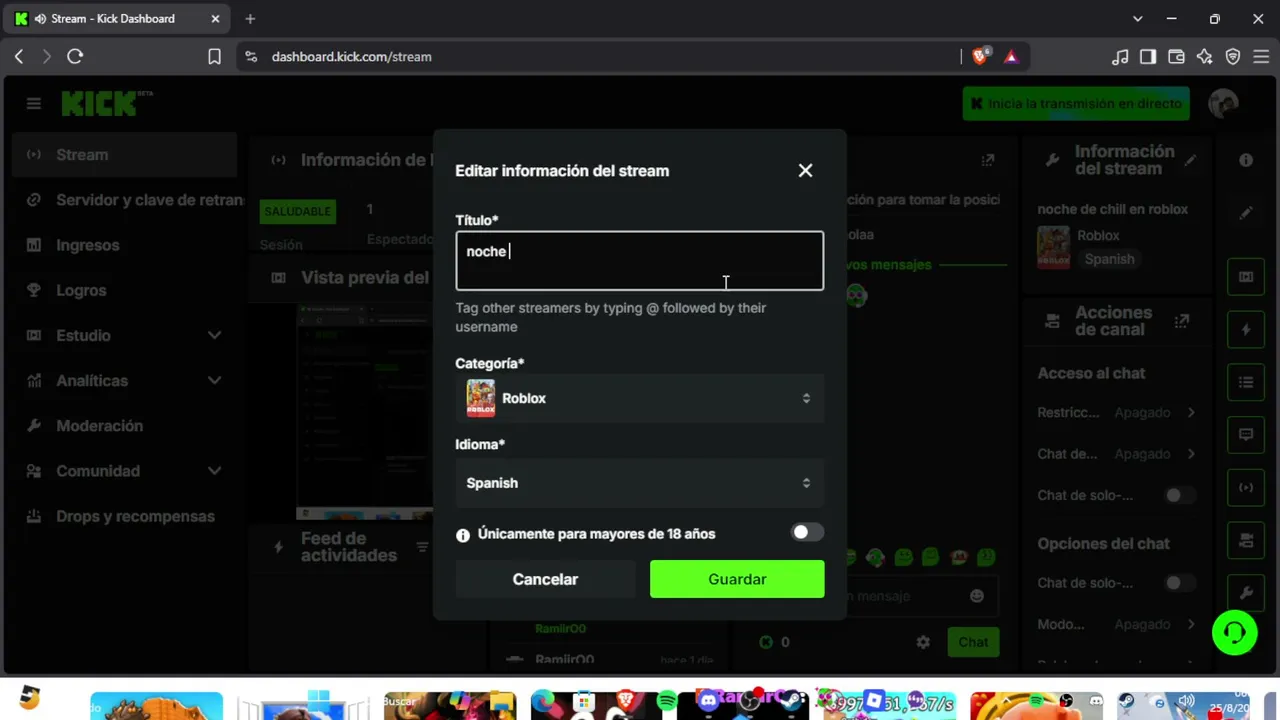Open the browser sidebar panel toggle
Image resolution: width=1280 pixels, height=720 pixels.
click(1148, 57)
